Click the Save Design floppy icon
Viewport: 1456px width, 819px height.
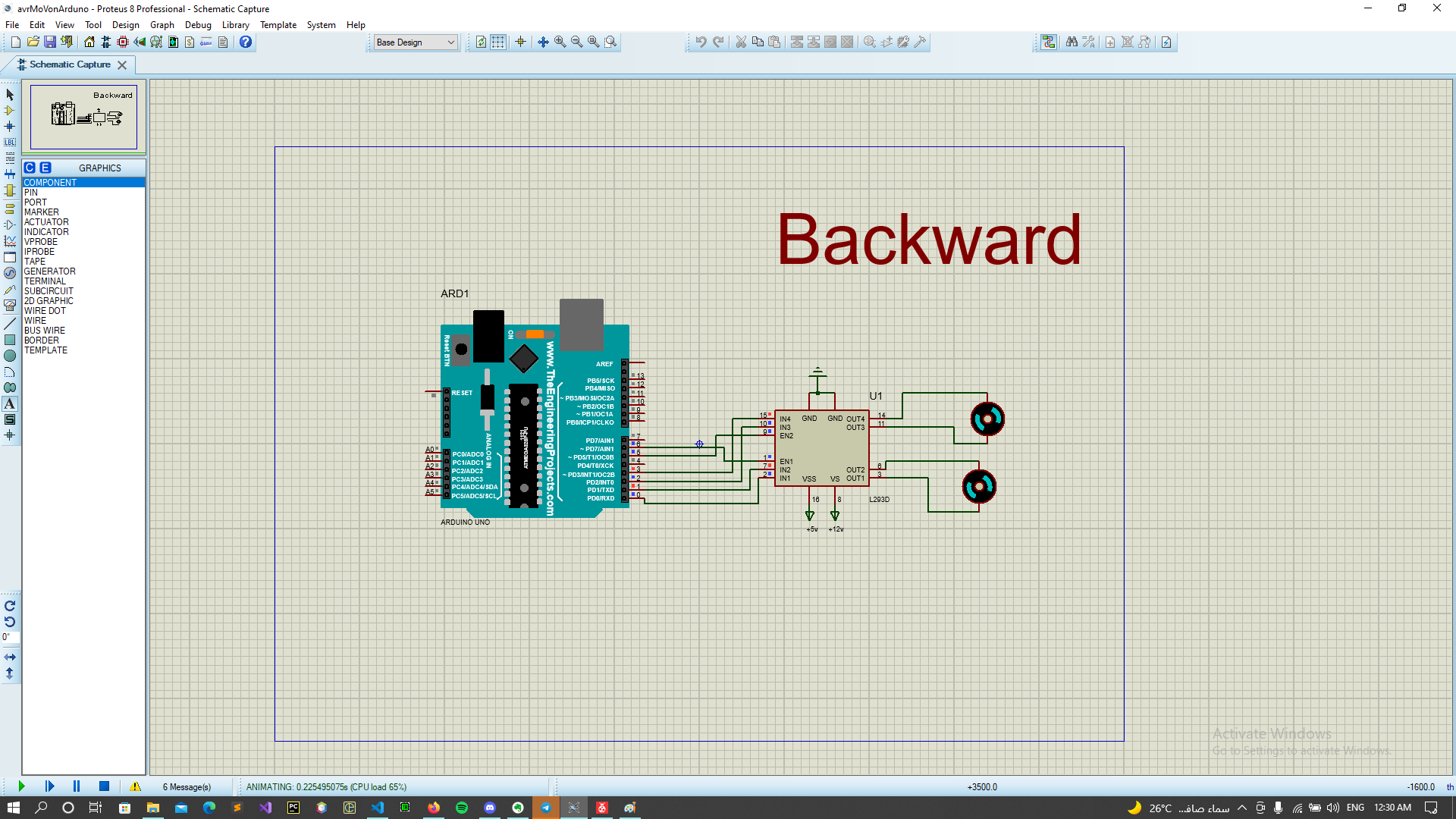(x=50, y=42)
